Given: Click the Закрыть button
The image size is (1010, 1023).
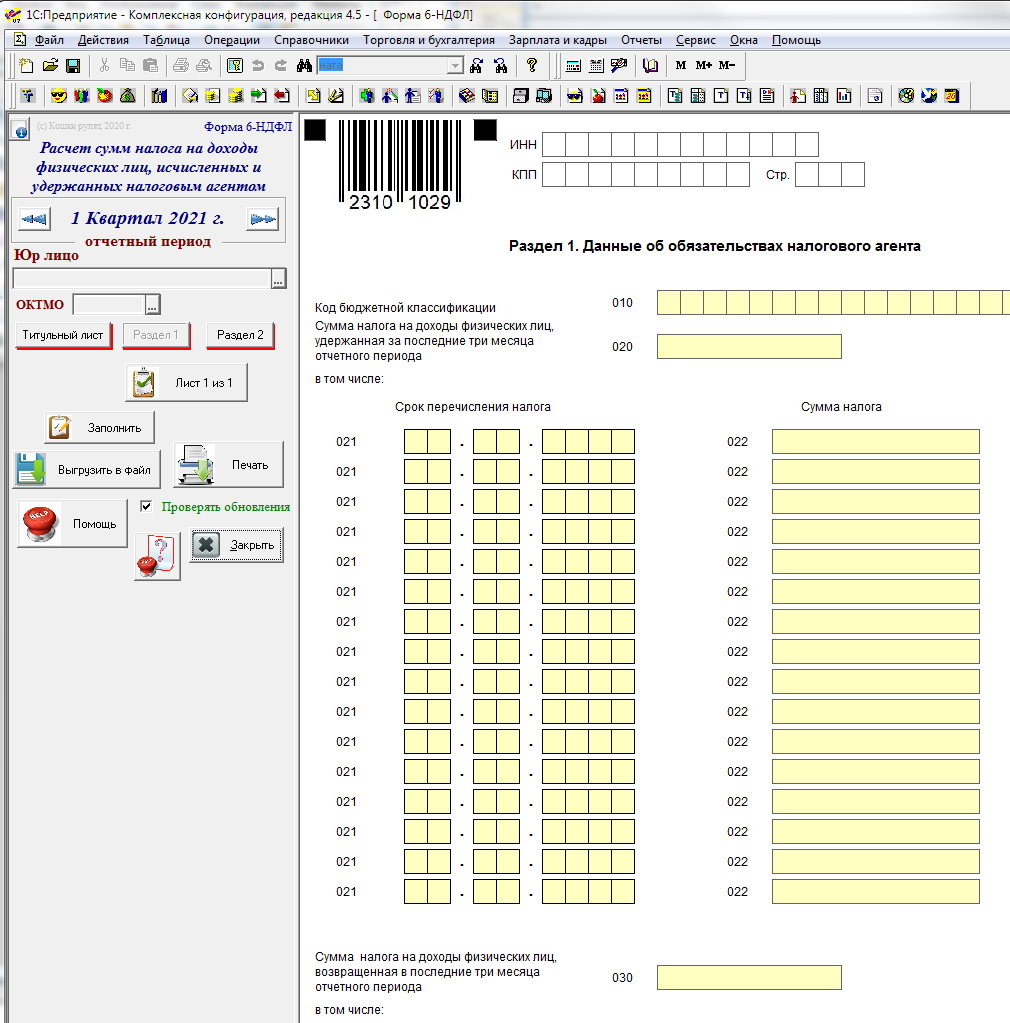Looking at the screenshot, I should tap(237, 545).
